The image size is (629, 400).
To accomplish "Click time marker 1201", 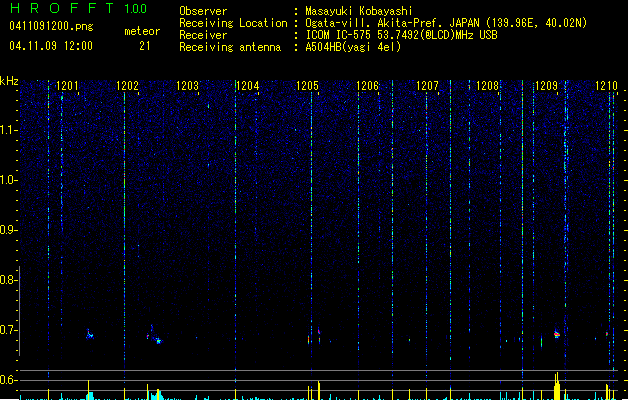I will (x=67, y=86).
